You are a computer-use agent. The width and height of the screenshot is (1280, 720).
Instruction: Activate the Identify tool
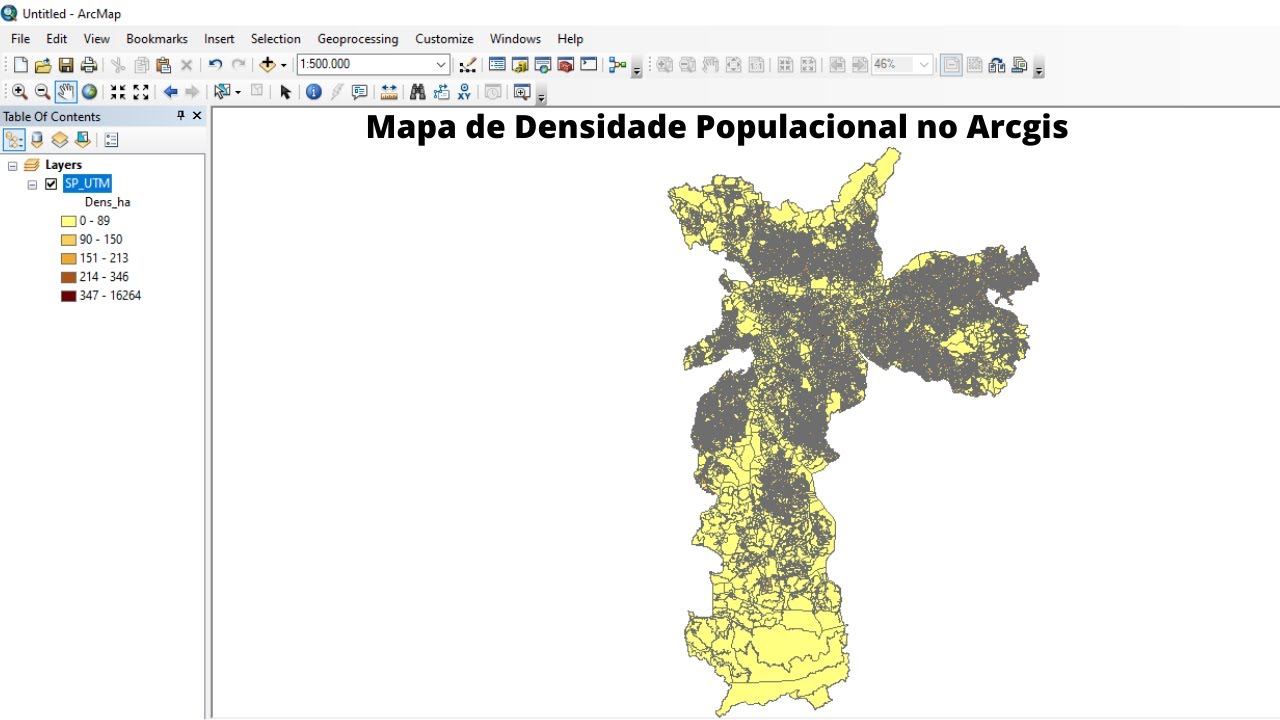pos(313,92)
